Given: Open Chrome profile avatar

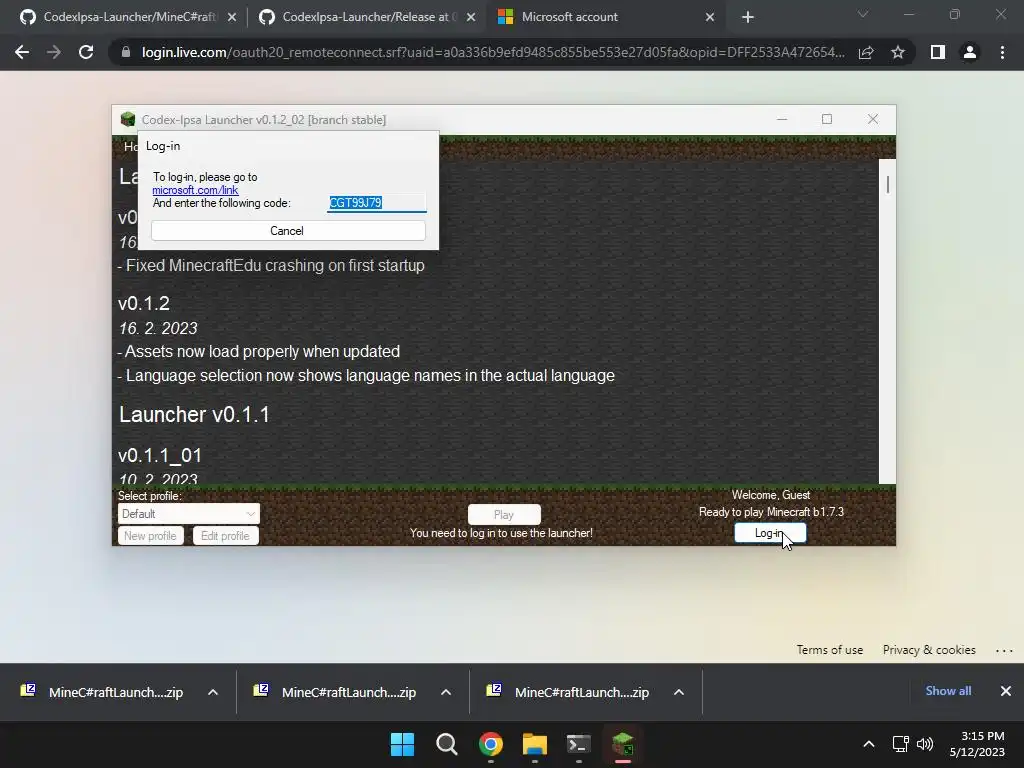Looking at the screenshot, I should tap(970, 52).
